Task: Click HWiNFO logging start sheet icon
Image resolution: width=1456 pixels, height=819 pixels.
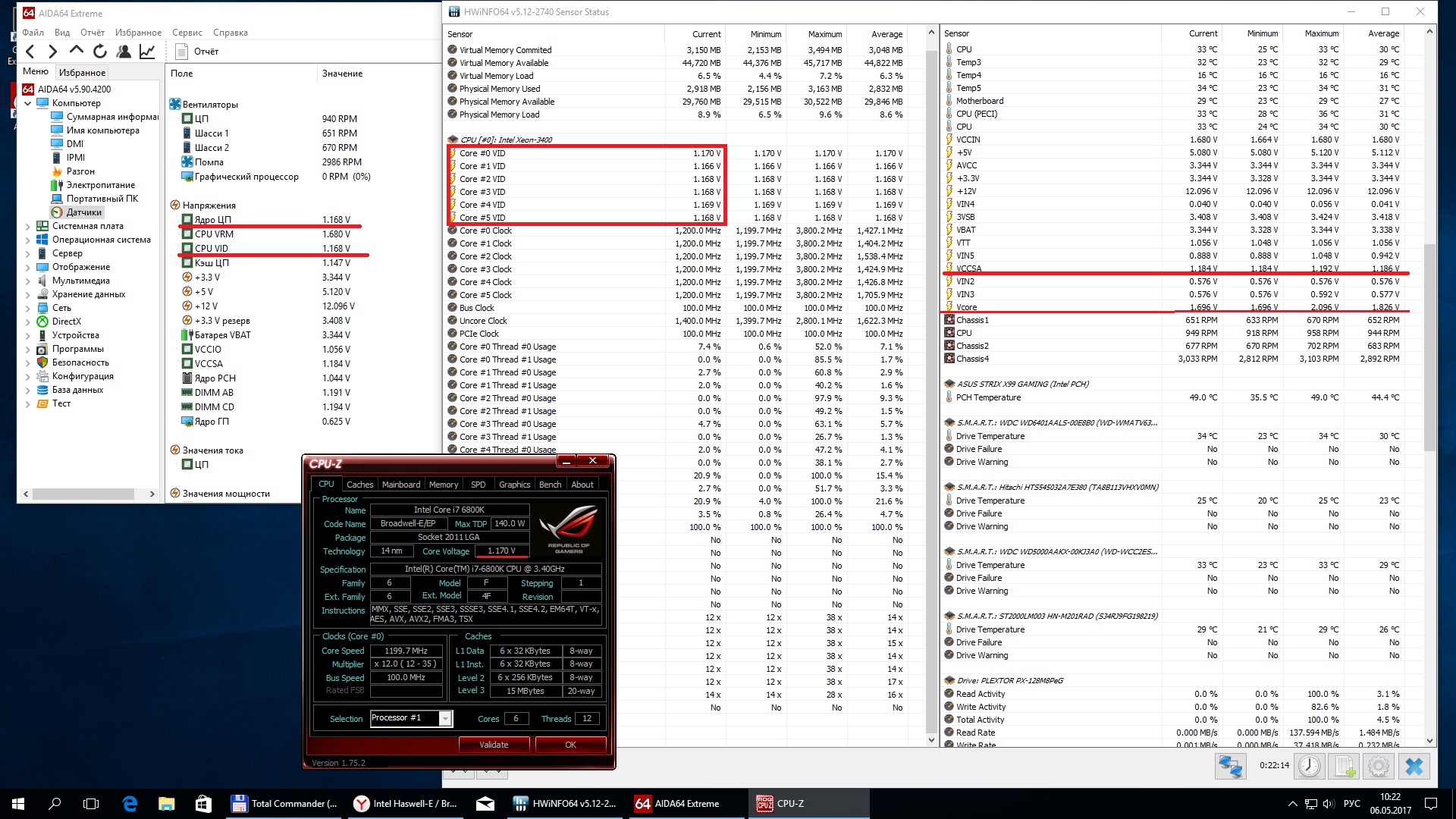Action: coord(1345,766)
